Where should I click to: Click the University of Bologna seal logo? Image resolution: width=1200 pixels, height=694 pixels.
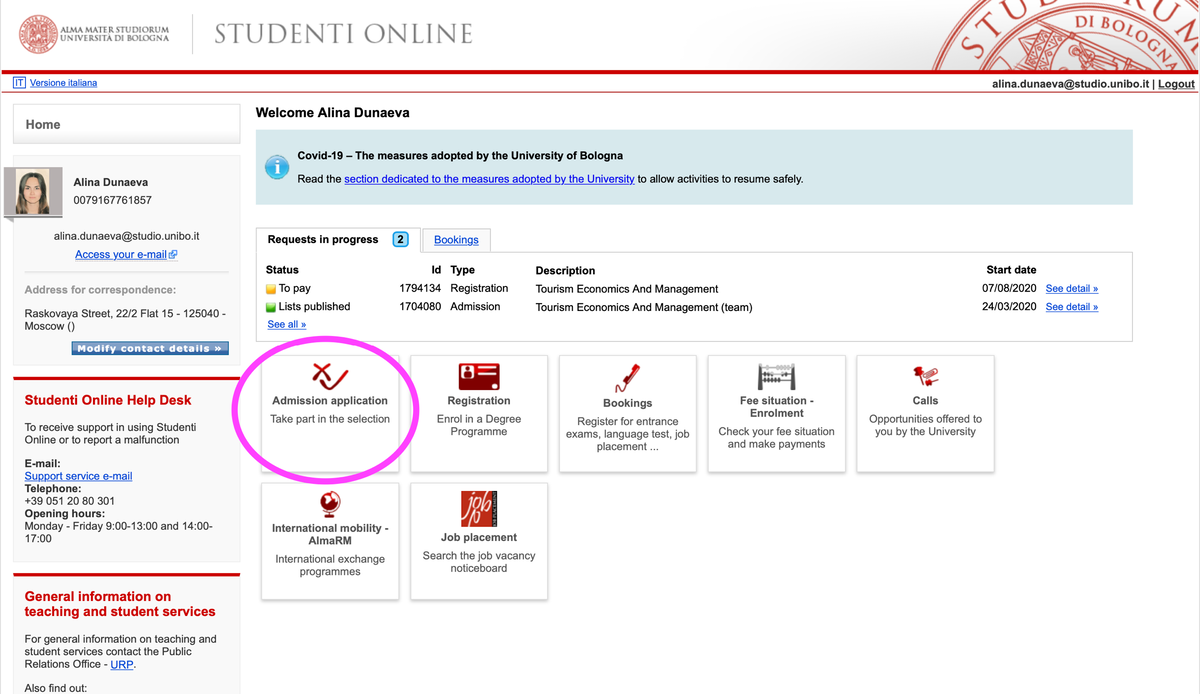pos(37,33)
